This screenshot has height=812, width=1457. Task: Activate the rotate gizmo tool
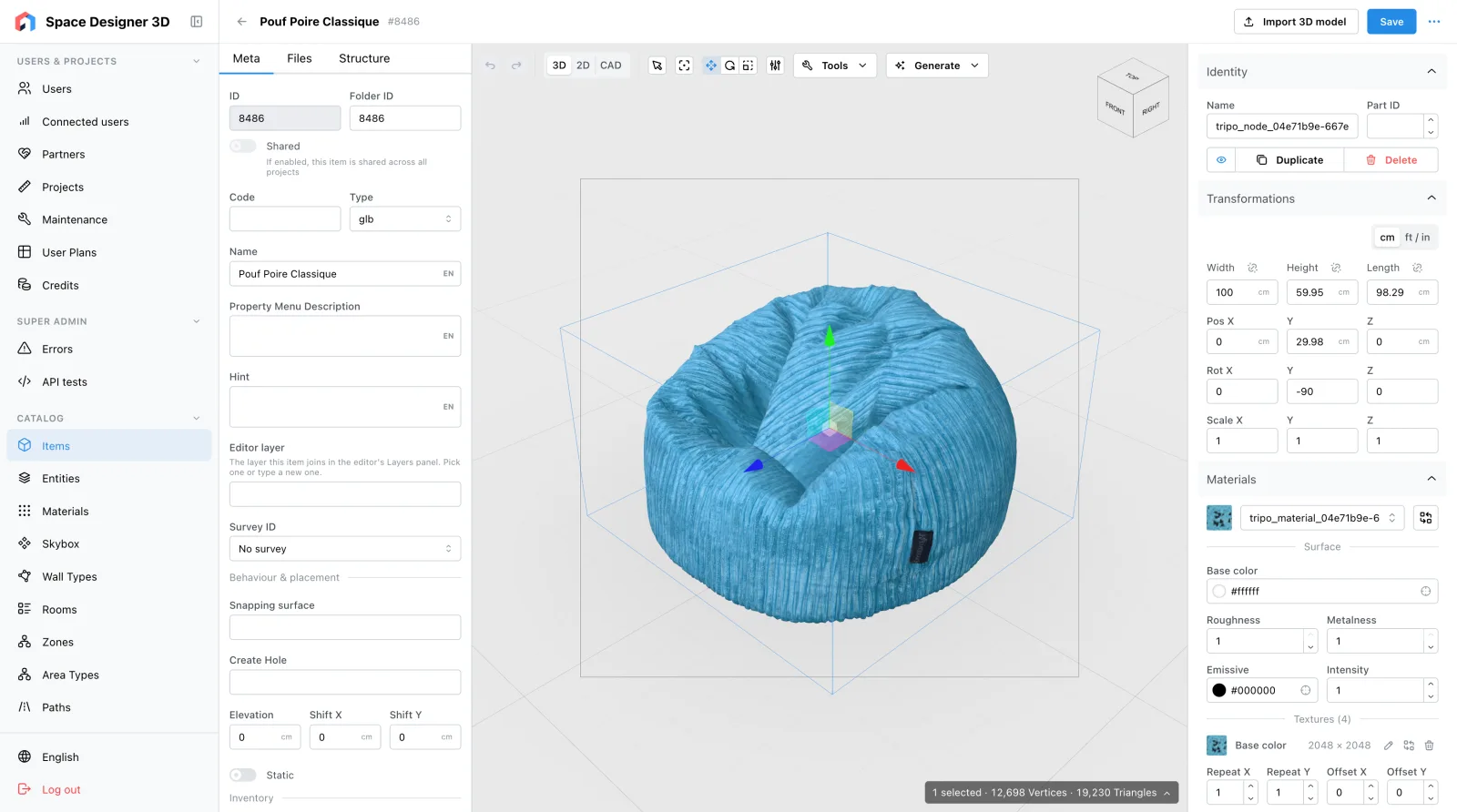[729, 66]
